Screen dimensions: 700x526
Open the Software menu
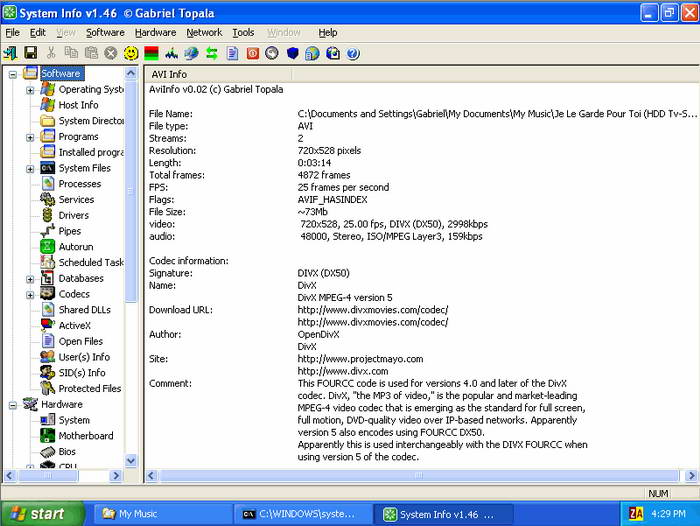[x=105, y=33]
